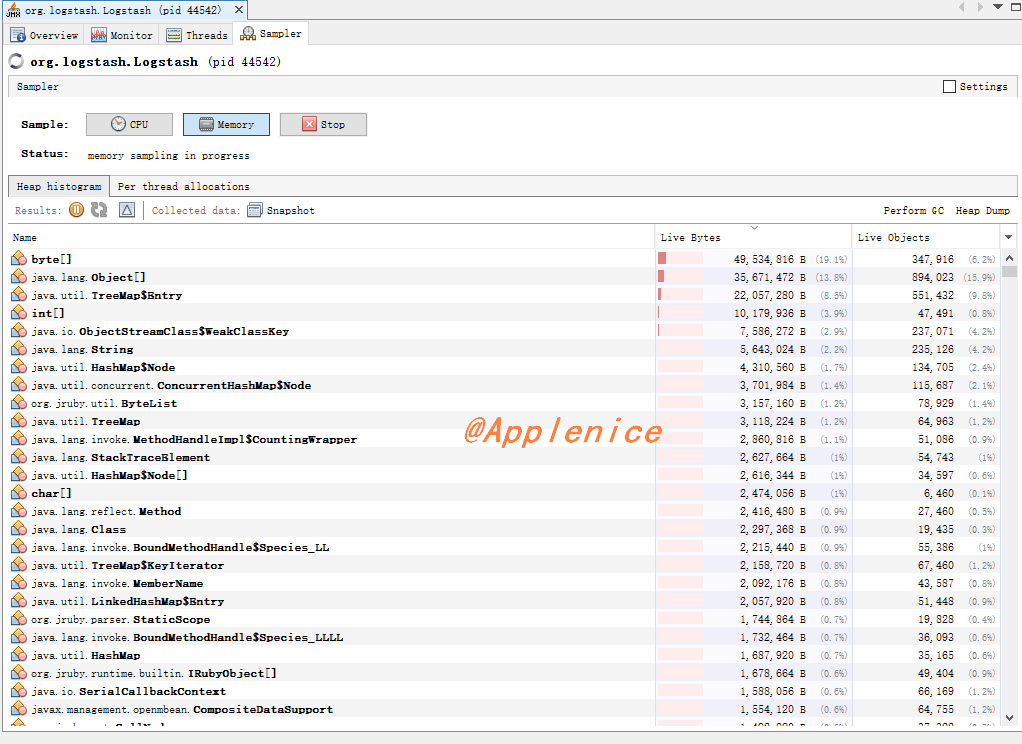Viewport: 1022px width, 744px height.
Task: Click the deltas triangle icon in Results
Action: click(127, 210)
